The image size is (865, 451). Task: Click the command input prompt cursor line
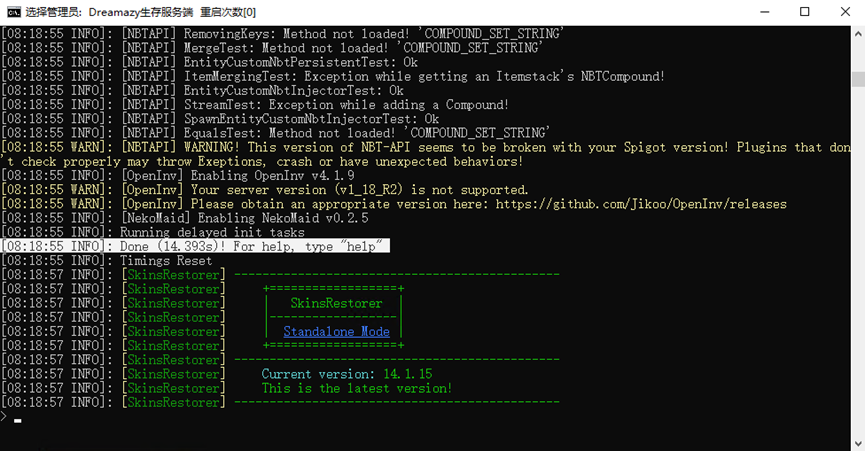(x=18, y=419)
